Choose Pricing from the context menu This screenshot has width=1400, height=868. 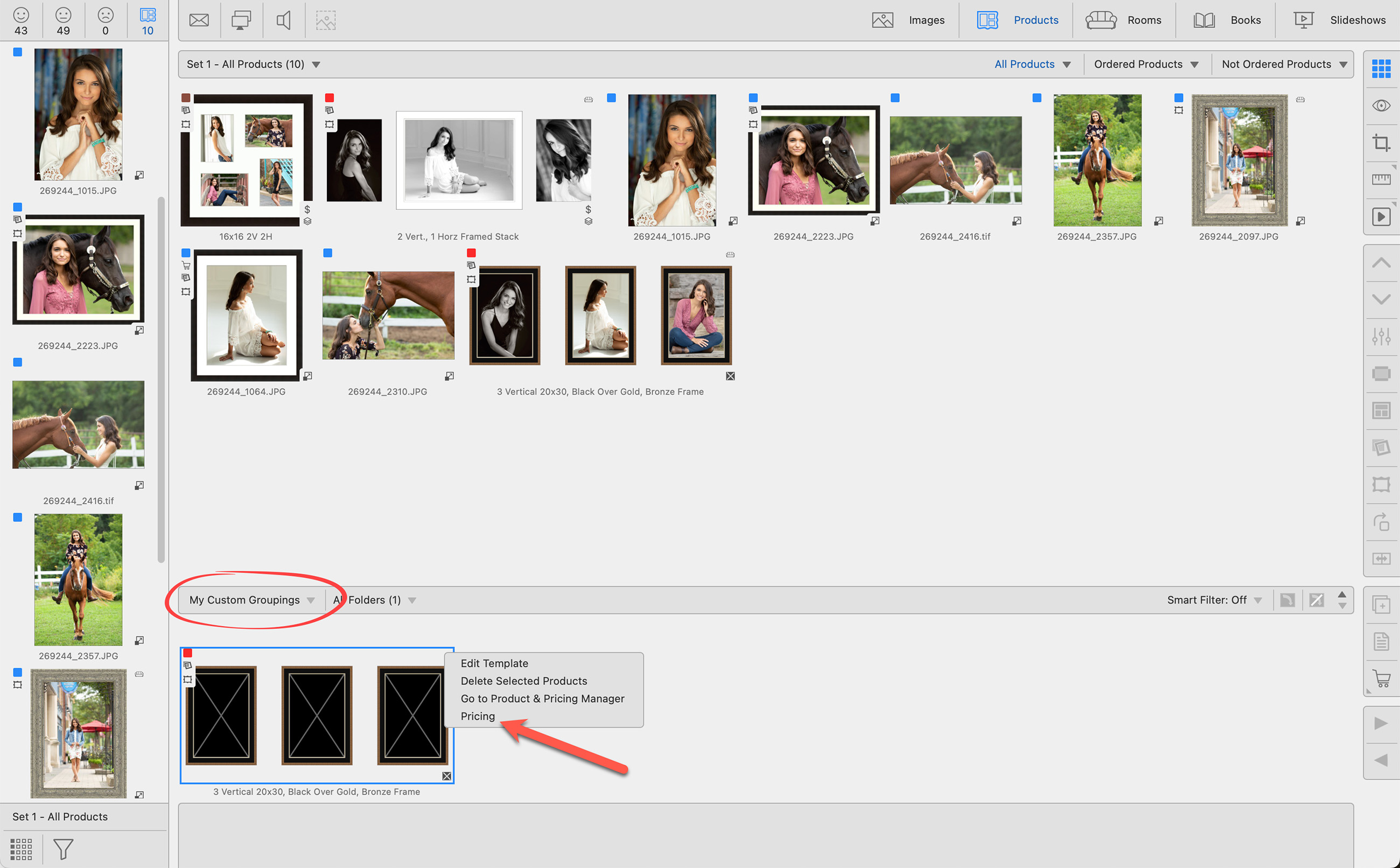[x=478, y=716]
